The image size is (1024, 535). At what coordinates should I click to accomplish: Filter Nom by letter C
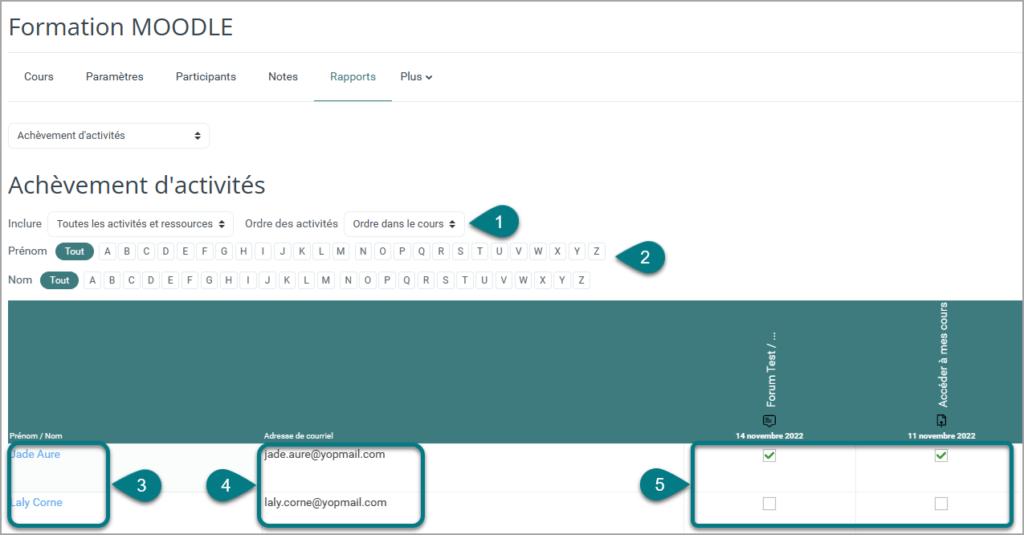(131, 280)
